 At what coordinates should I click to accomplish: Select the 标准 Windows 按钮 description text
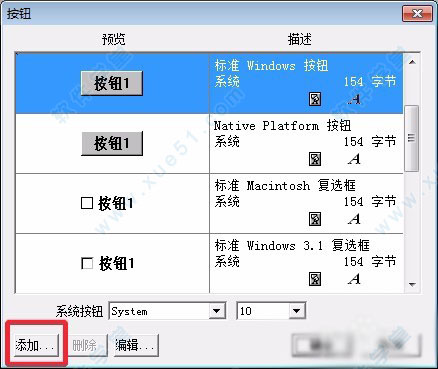tap(271, 65)
